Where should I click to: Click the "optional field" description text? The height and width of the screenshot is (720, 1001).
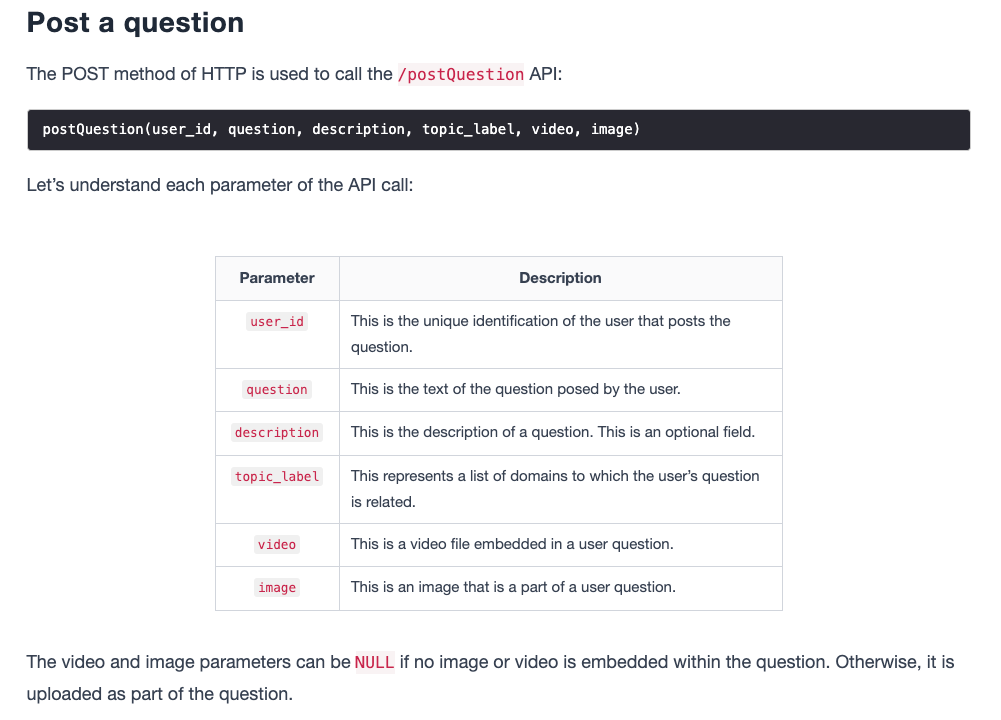tap(552, 431)
